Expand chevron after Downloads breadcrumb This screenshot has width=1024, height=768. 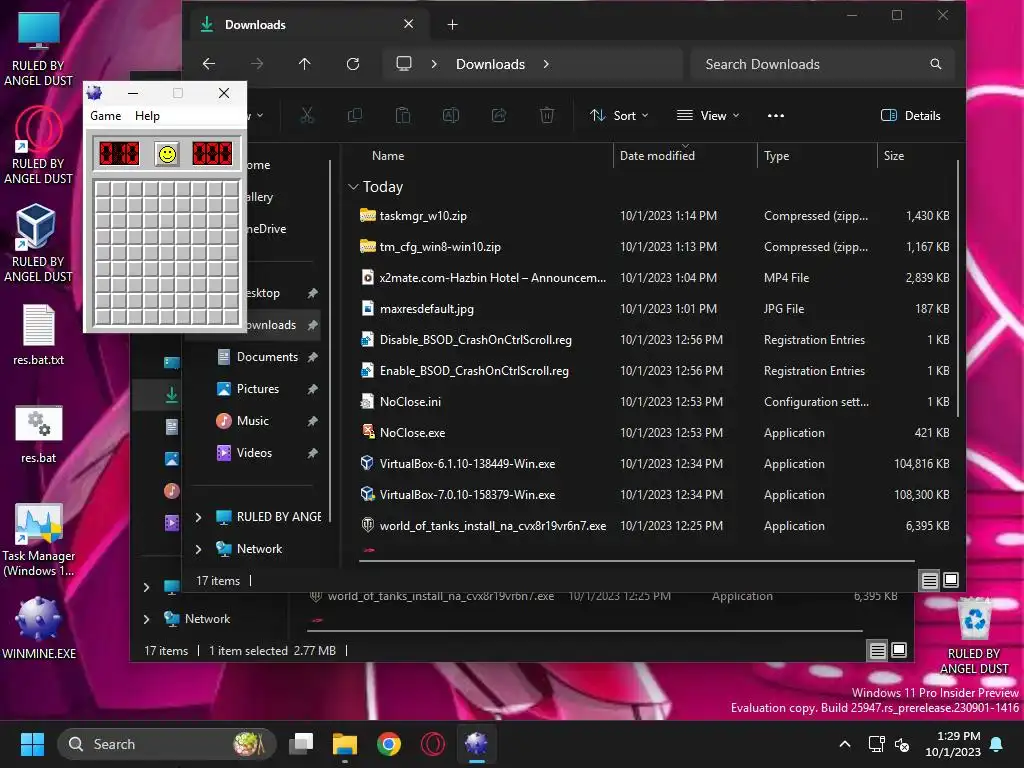click(546, 64)
